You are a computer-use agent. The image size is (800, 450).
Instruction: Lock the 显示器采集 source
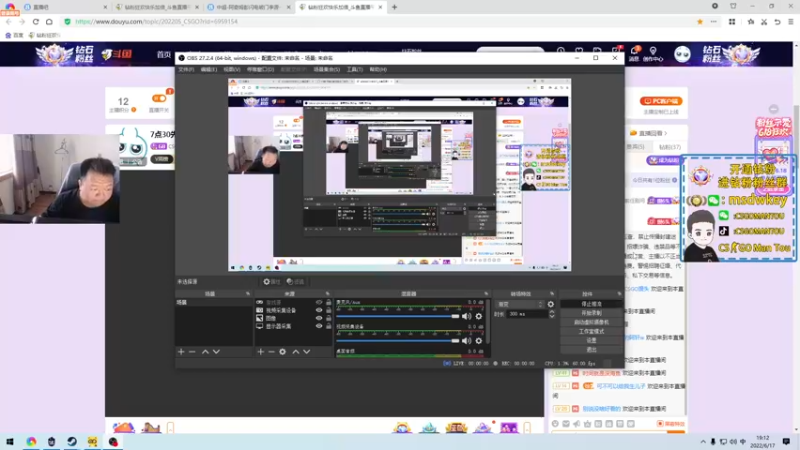pyautogui.click(x=329, y=326)
